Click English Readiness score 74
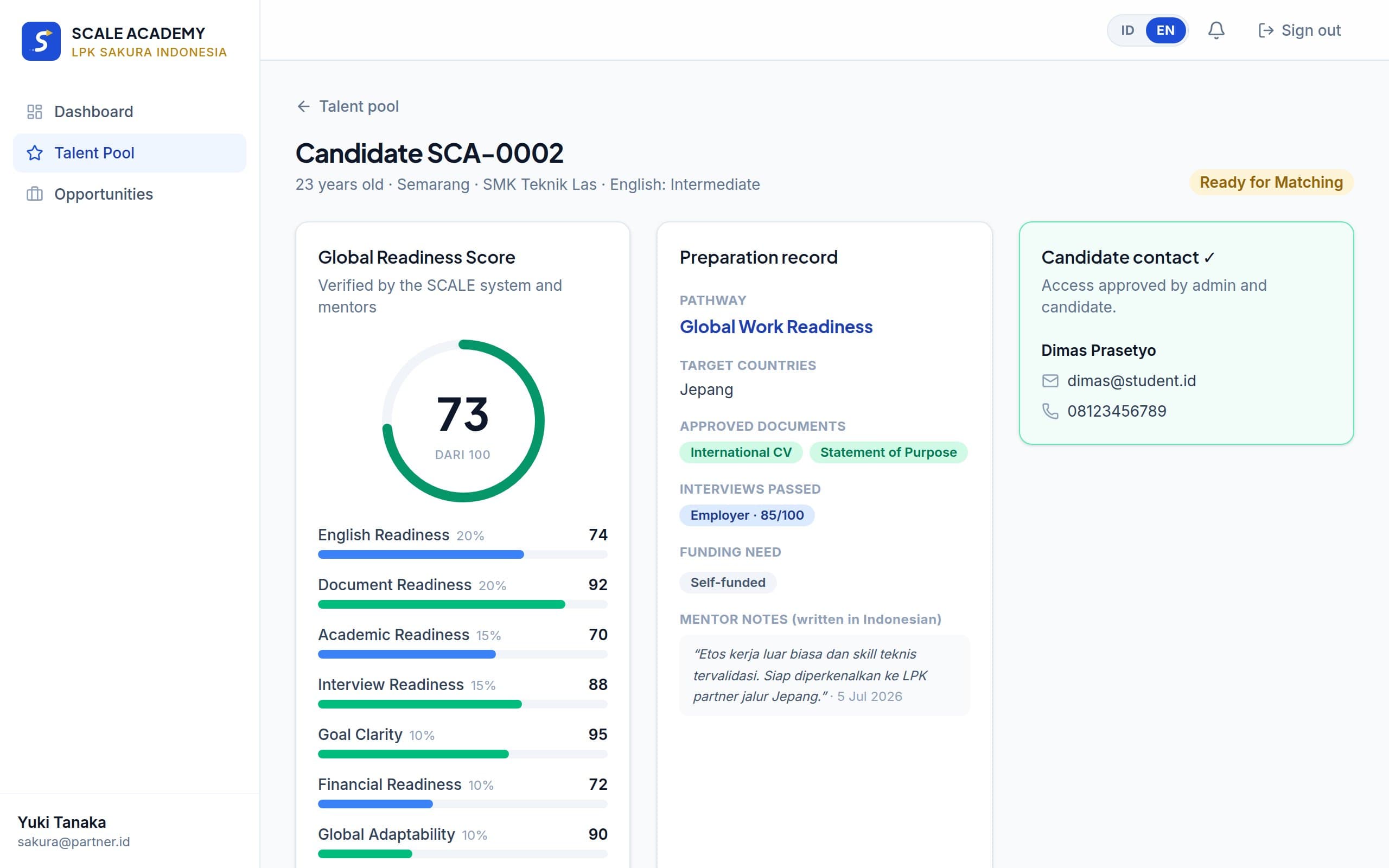 [598, 535]
